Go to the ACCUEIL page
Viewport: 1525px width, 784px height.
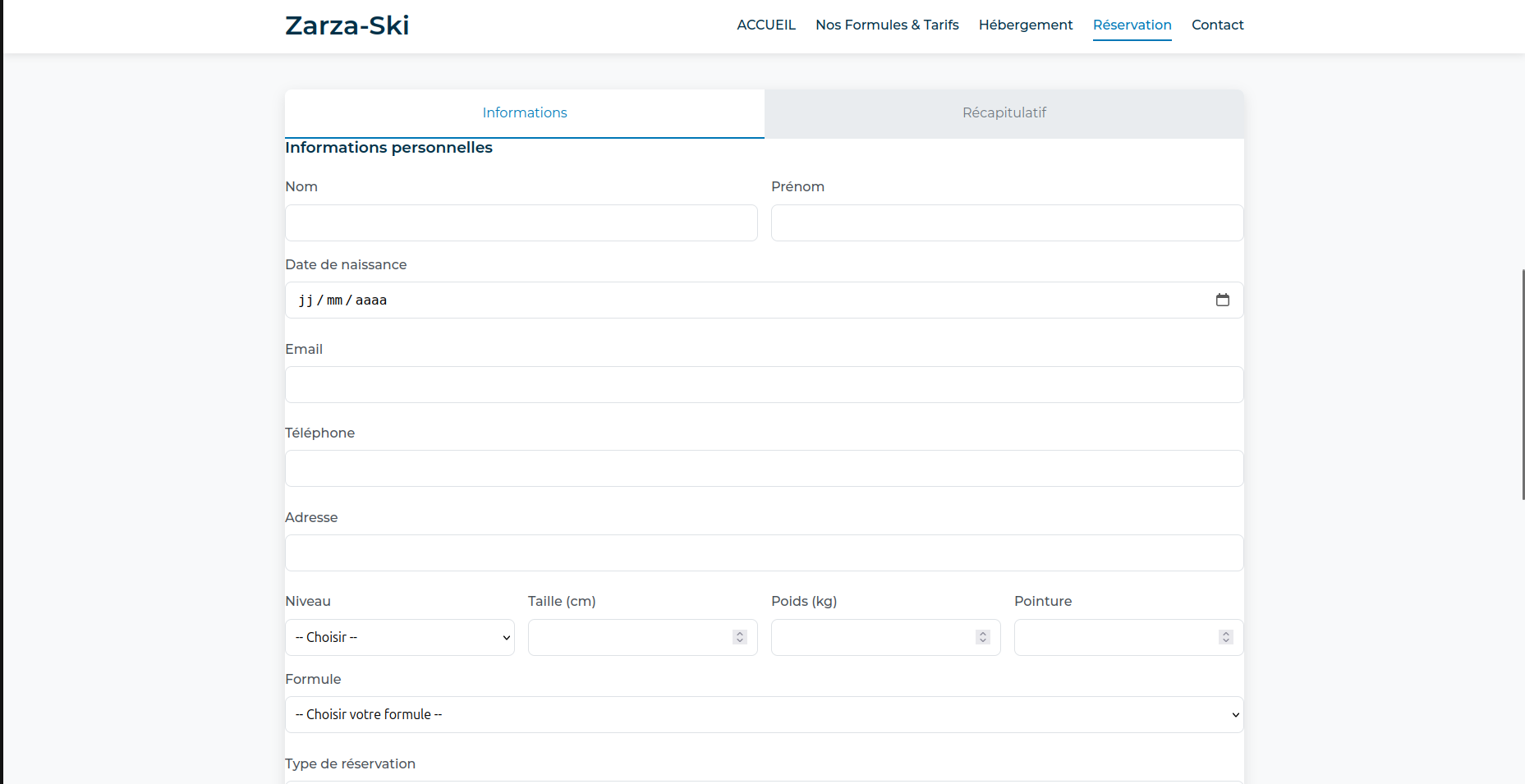[x=765, y=25]
